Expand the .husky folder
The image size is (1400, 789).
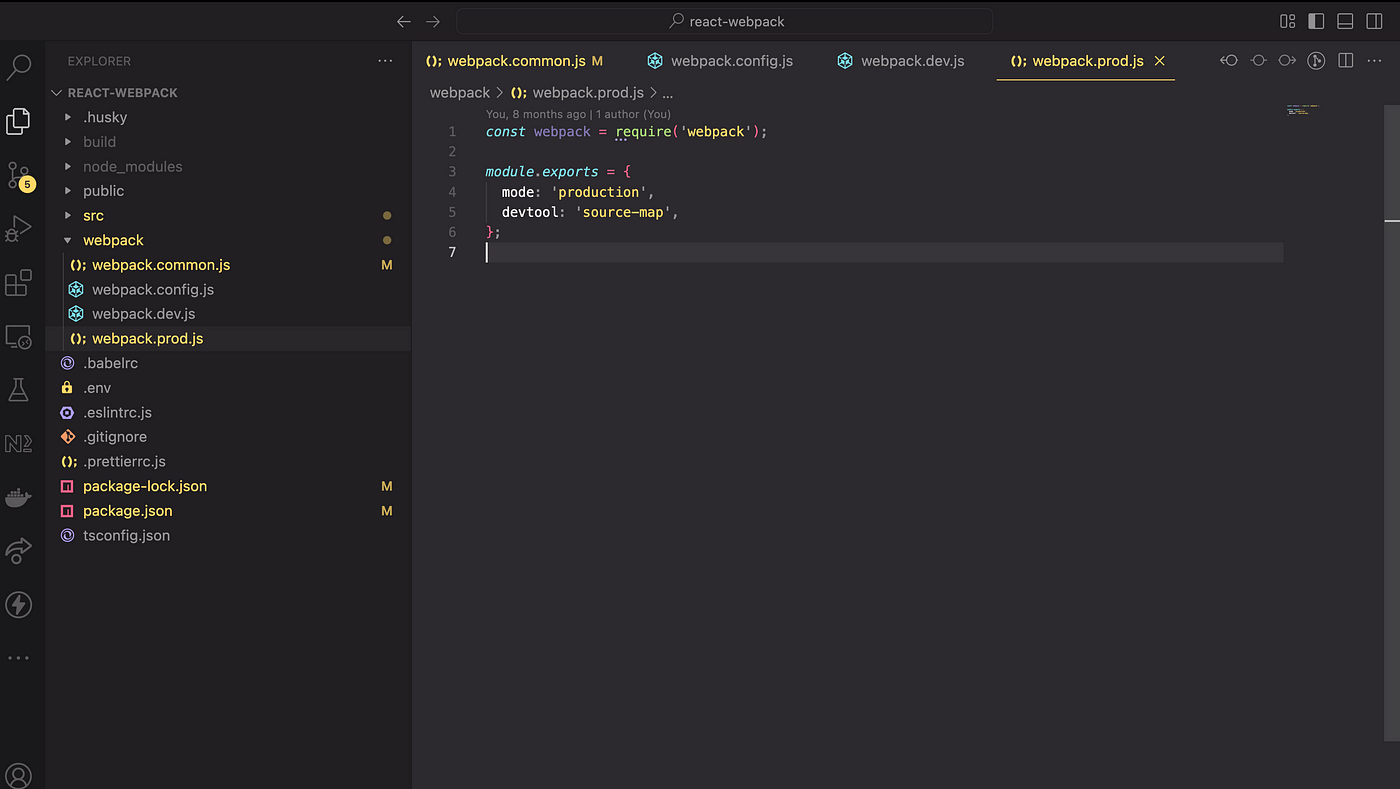[228, 117]
